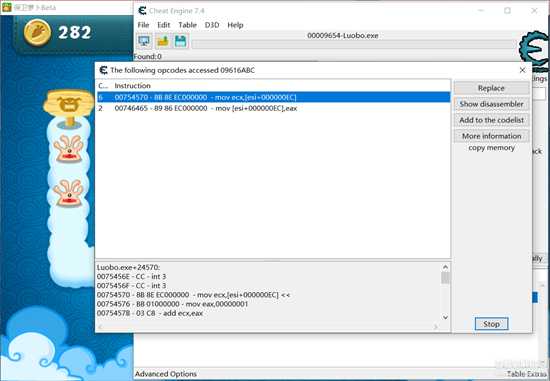
Task: Stop the opcode monitoring
Action: tap(491, 324)
